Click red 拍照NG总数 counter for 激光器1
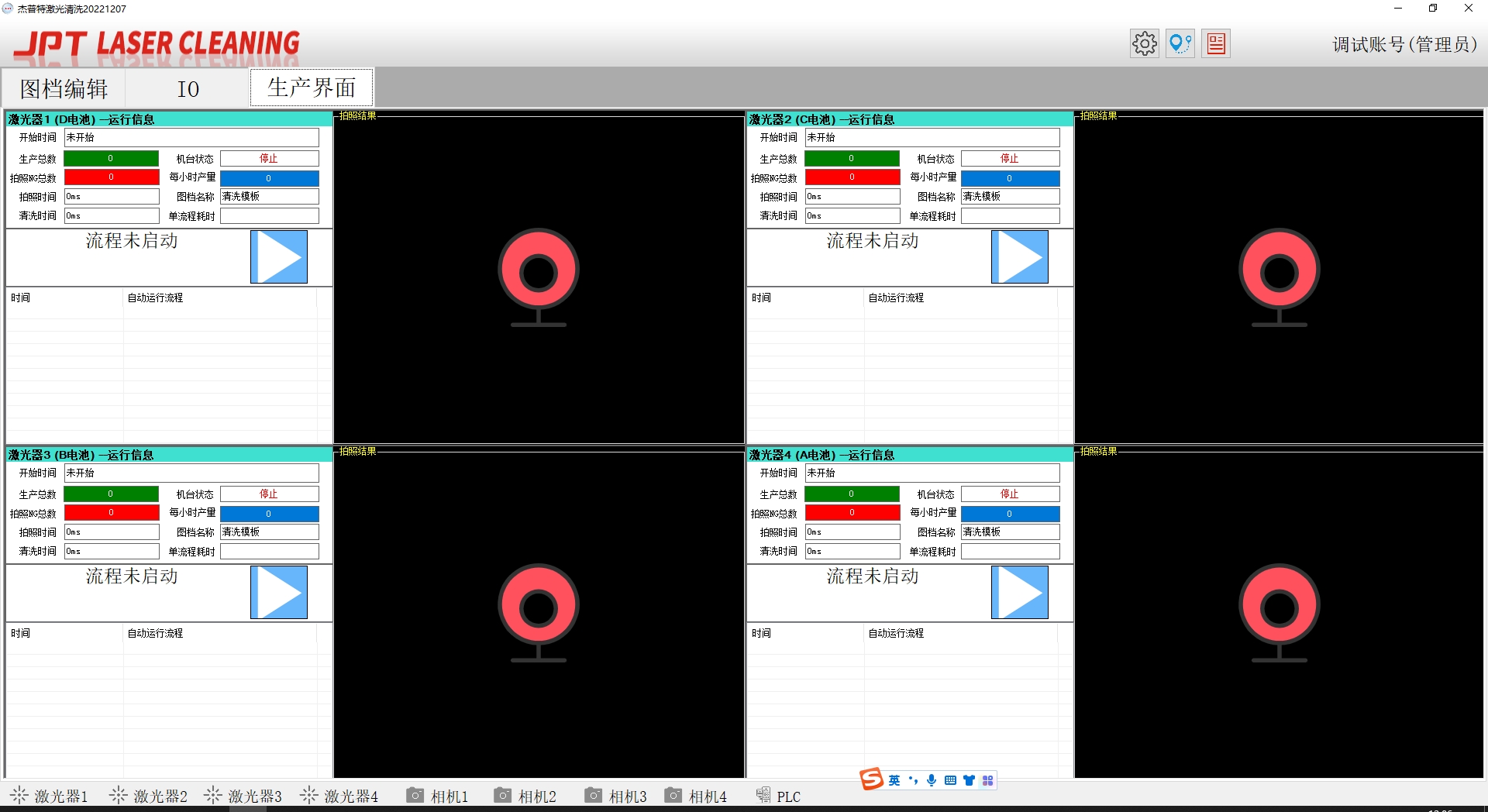This screenshot has height=812, width=1488. pos(111,177)
